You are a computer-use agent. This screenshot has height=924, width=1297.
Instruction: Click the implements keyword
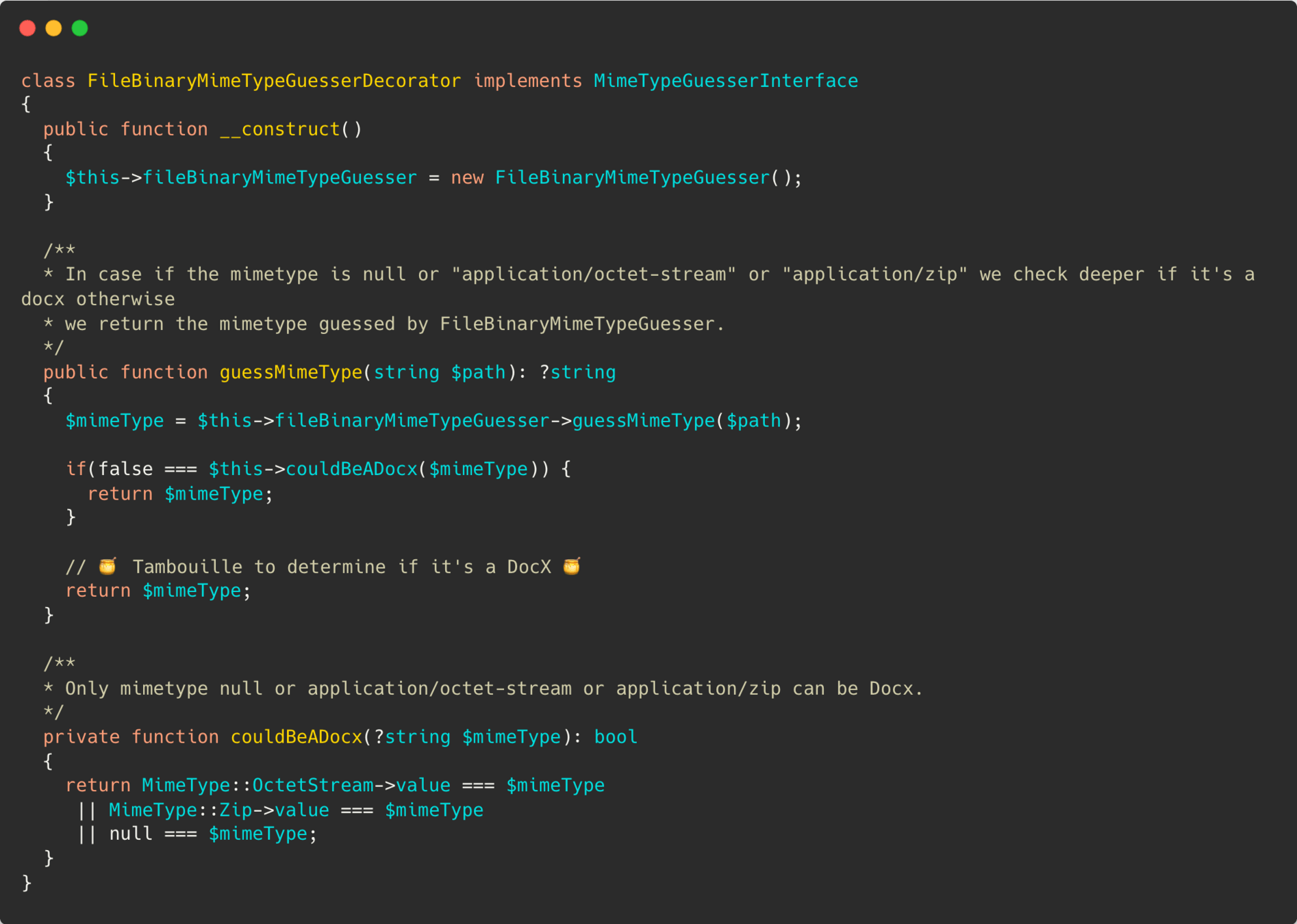[527, 81]
